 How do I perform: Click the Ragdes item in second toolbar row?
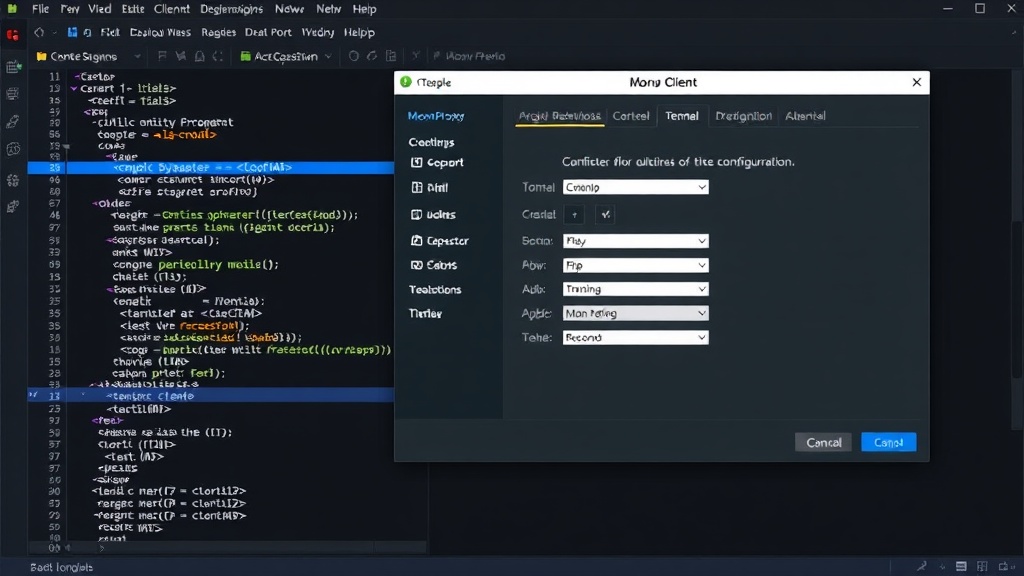(x=218, y=32)
